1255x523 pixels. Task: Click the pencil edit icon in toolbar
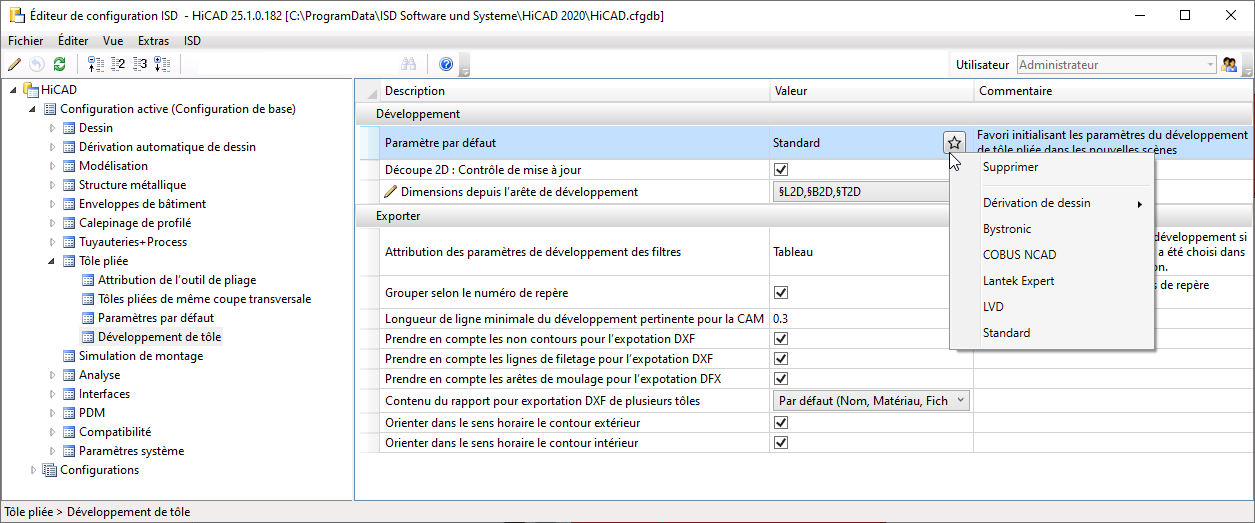(x=14, y=64)
